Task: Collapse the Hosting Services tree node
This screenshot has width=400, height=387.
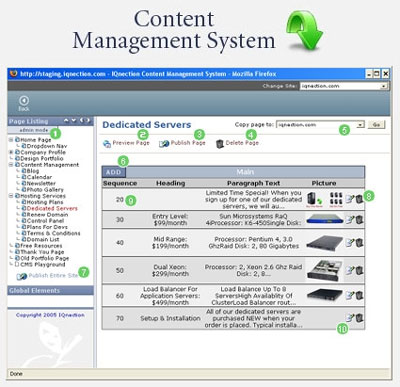Action: tap(11, 196)
